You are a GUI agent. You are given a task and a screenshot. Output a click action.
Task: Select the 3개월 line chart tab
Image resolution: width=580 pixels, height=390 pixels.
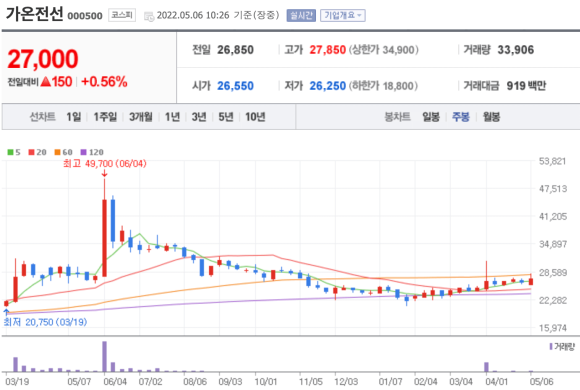tap(141, 117)
